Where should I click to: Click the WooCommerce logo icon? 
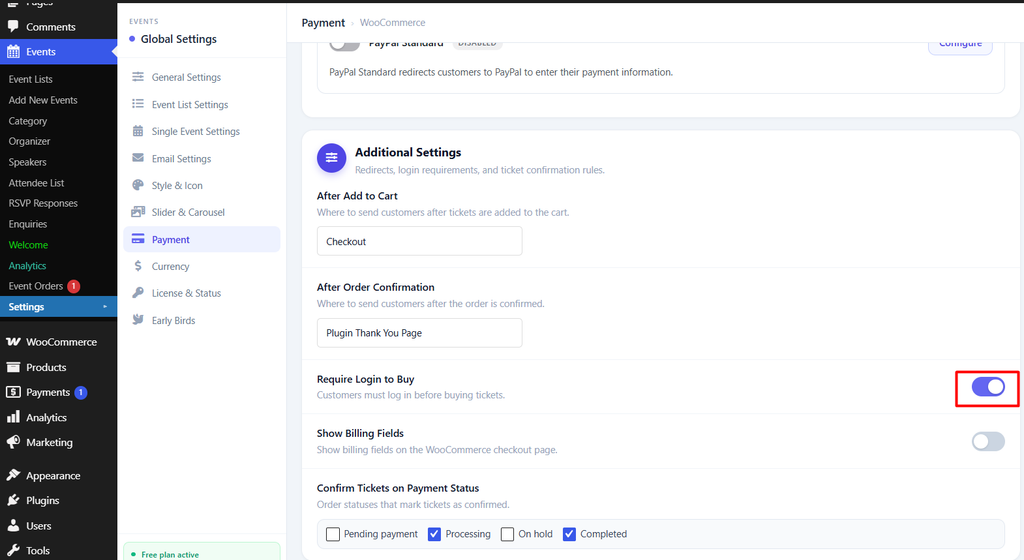point(13,341)
